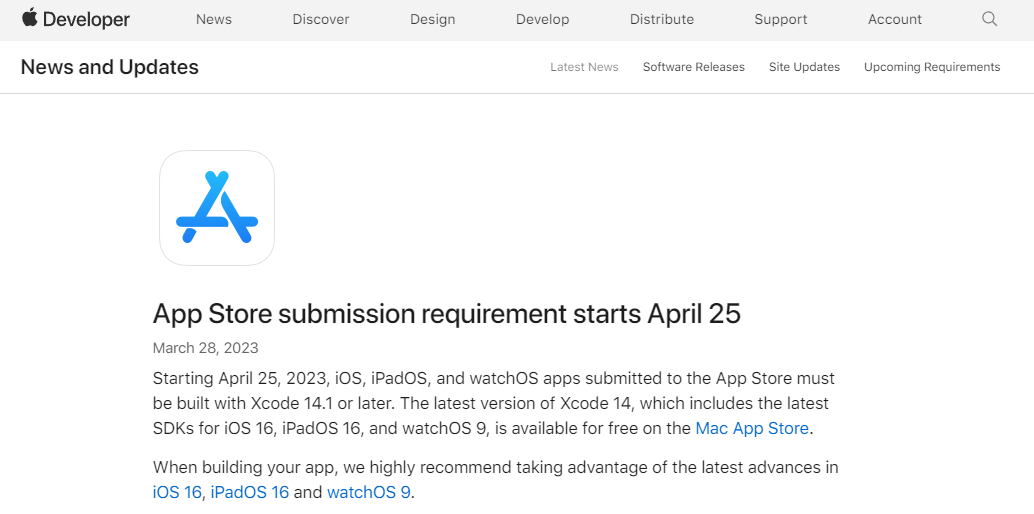Click the Apple Developer logo
The image size is (1034, 514).
point(76,19)
